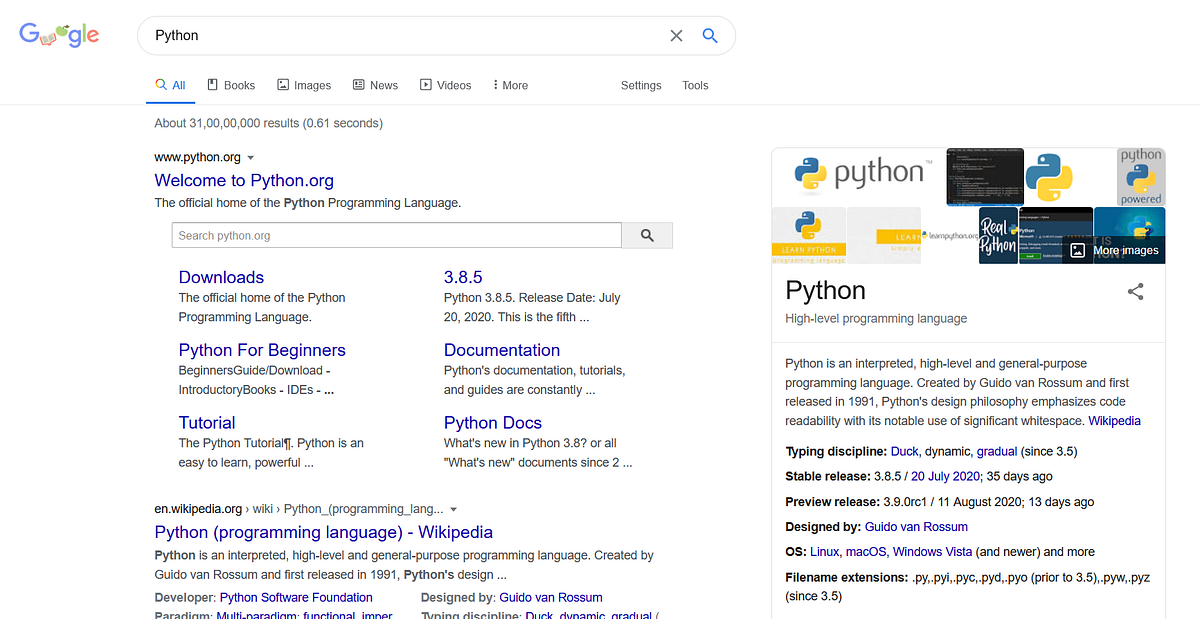Click the Google logo

click(x=58, y=34)
